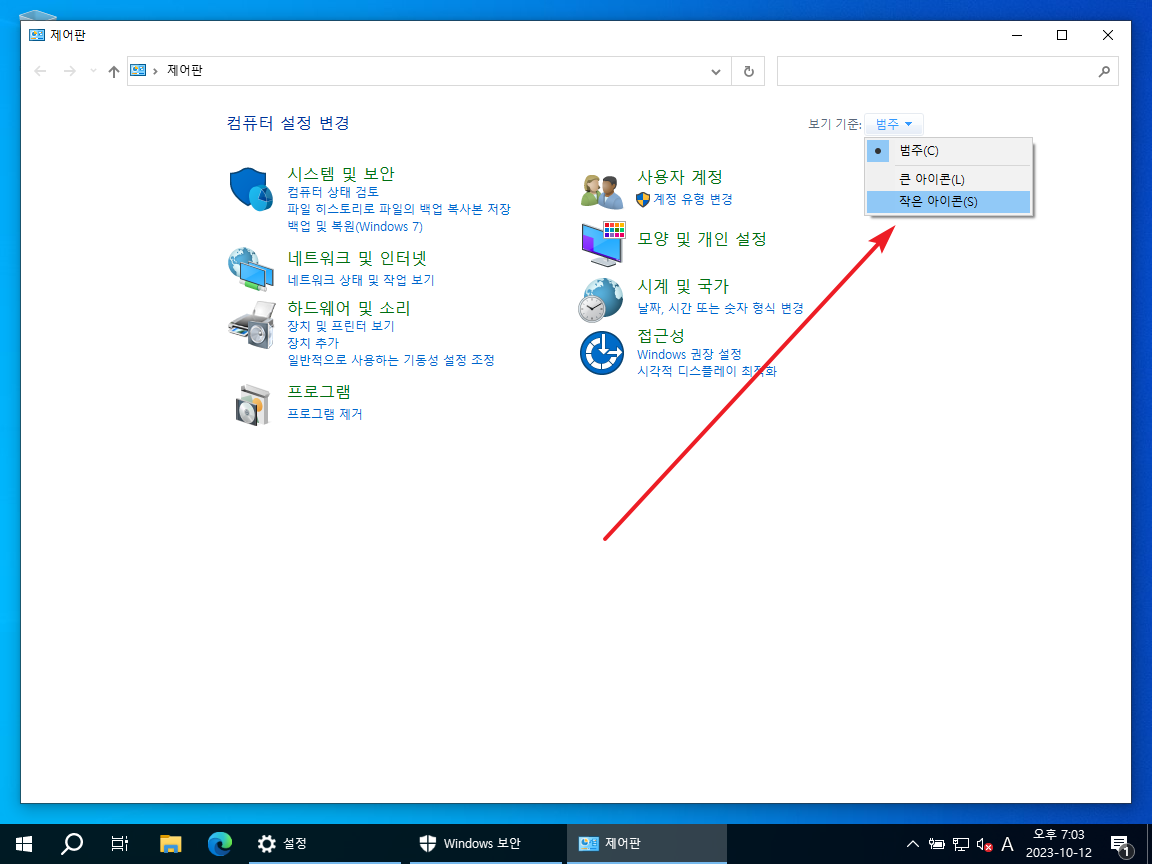Open 사용자 계정 heading
This screenshot has width=1152, height=864.
[x=680, y=177]
